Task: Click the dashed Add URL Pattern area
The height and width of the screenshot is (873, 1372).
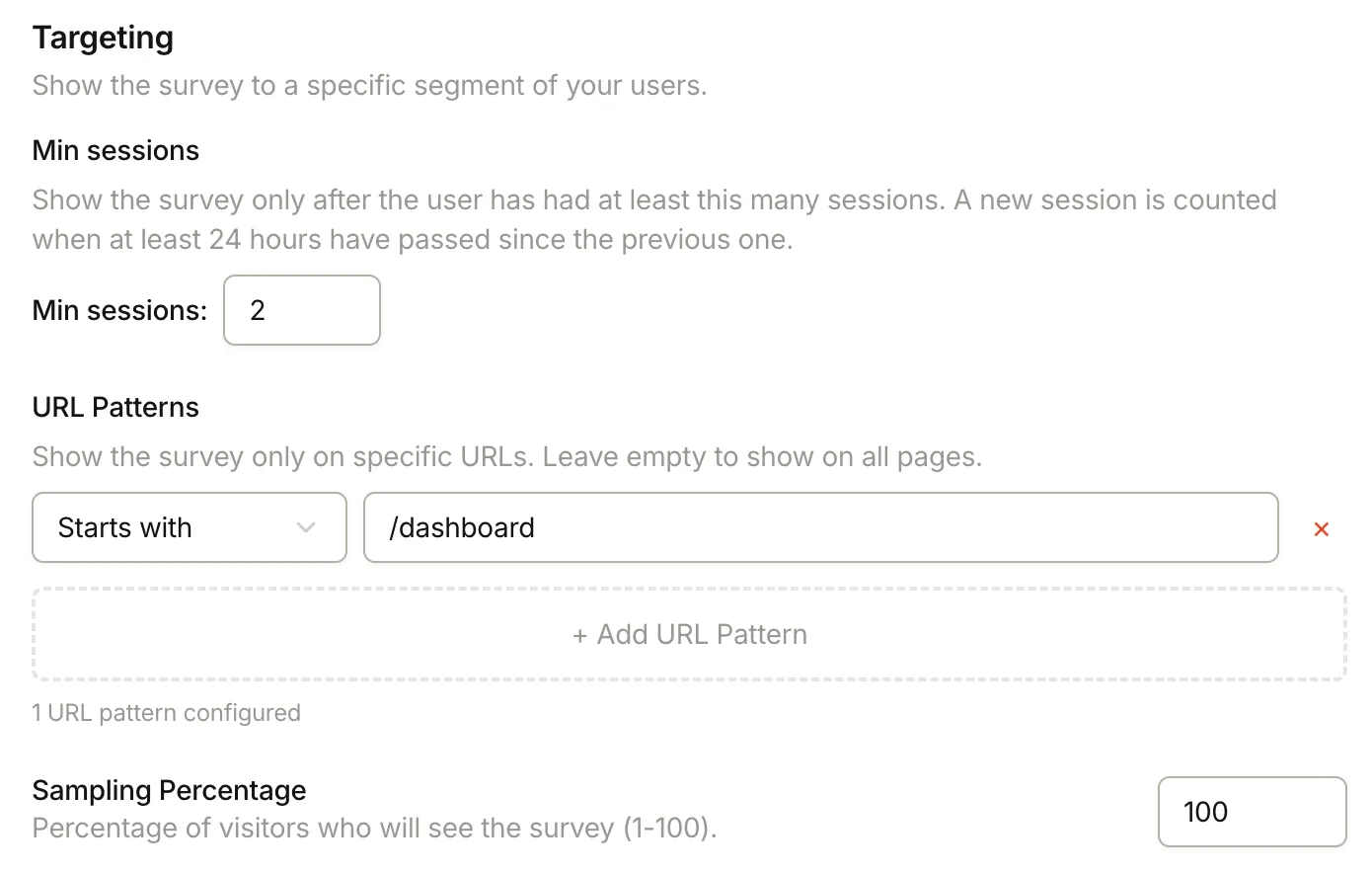Action: (689, 633)
